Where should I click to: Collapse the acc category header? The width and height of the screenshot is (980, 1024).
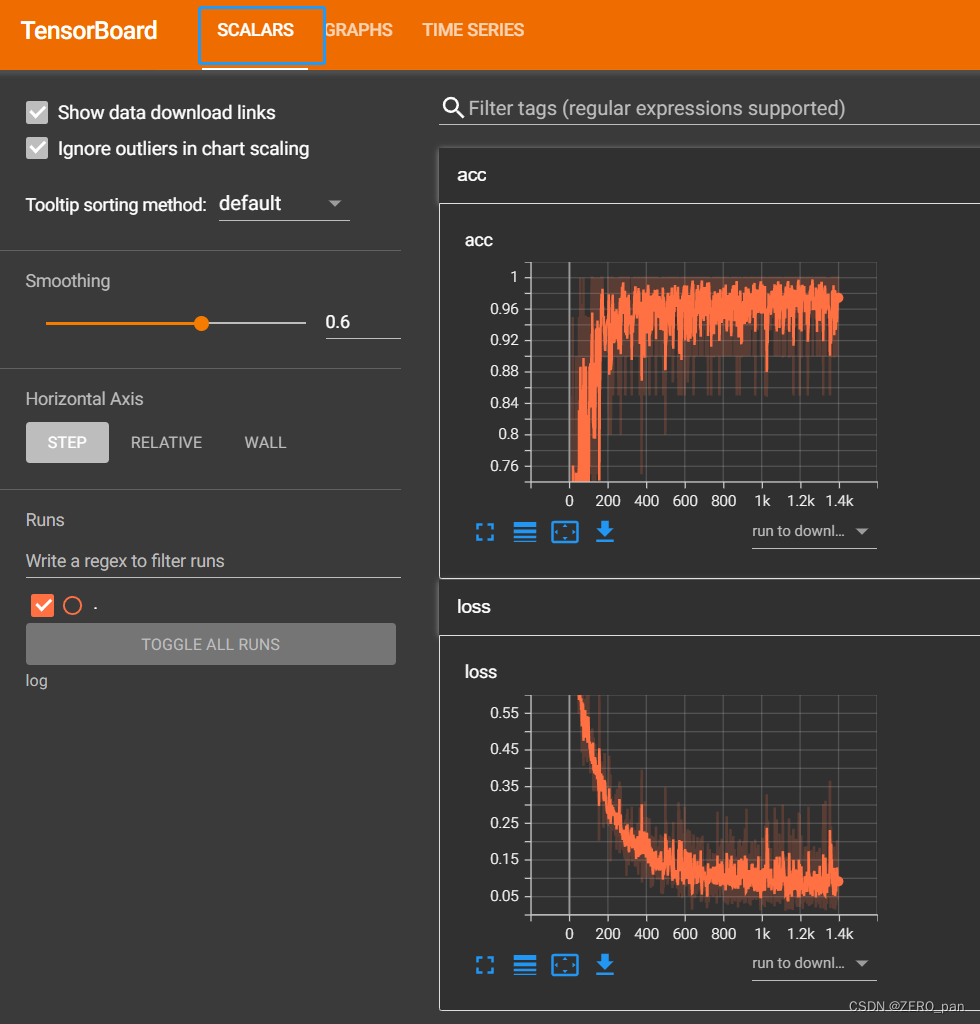coord(709,175)
